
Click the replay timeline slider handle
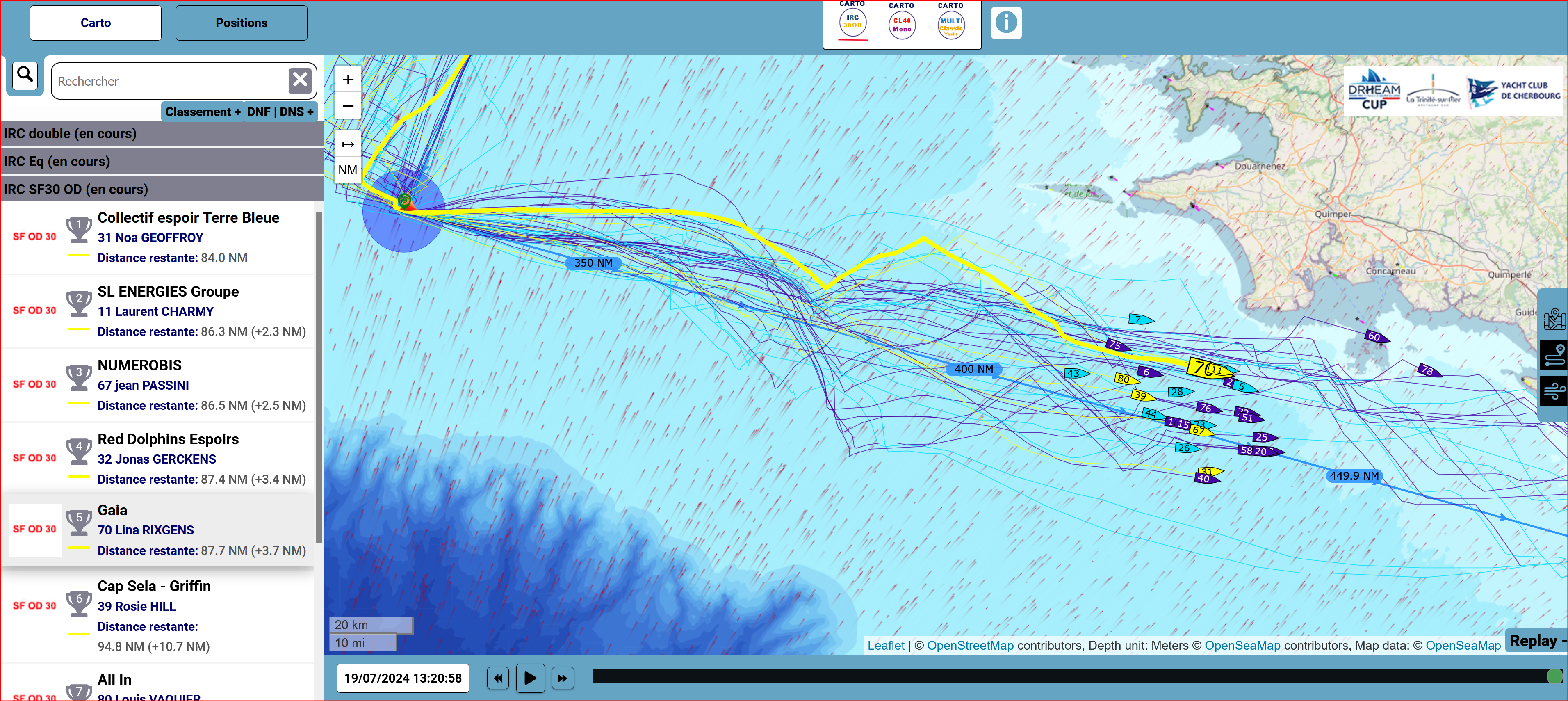(x=1554, y=676)
